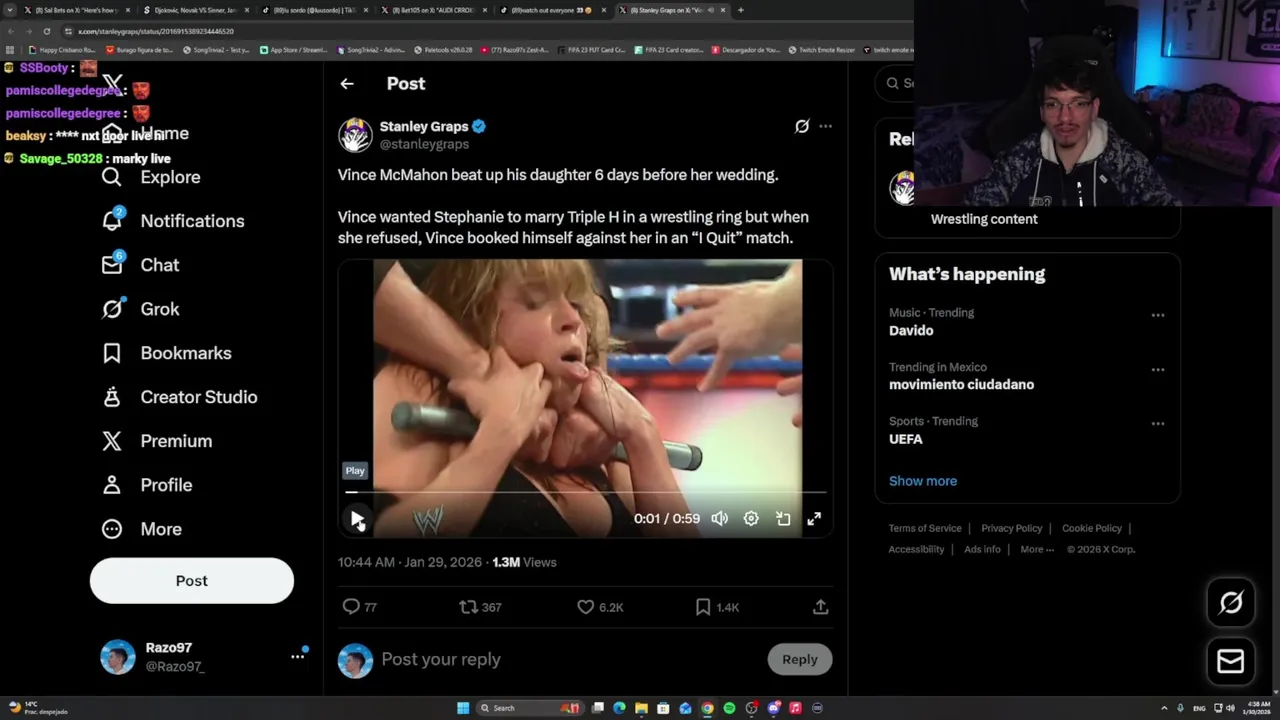Image resolution: width=1280 pixels, height=720 pixels.
Task: Seek on the video progress bar
Action: pyautogui.click(x=586, y=492)
